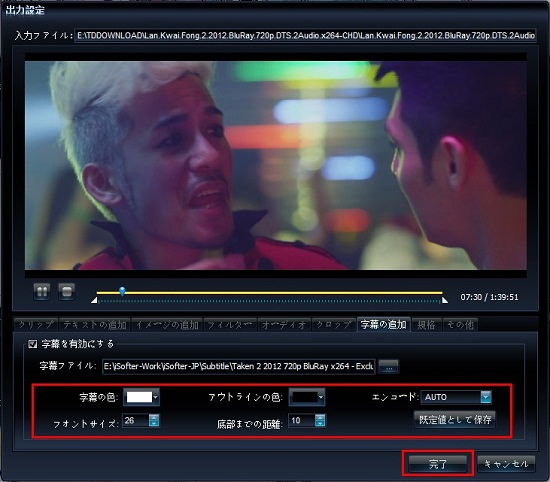Select the 字幕の追加 tab
Viewport: 550px width, 482px height.
383,324
